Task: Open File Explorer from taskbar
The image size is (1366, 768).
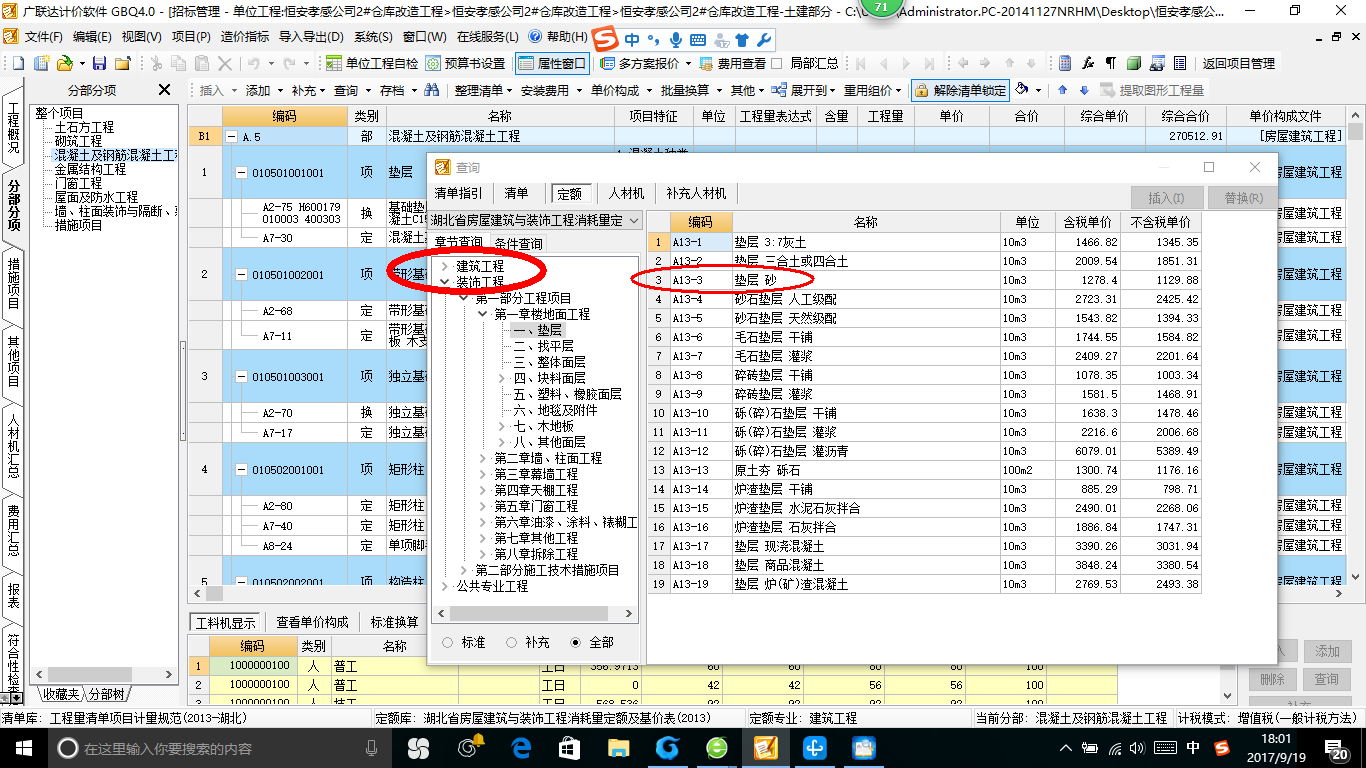Action: [x=619, y=747]
